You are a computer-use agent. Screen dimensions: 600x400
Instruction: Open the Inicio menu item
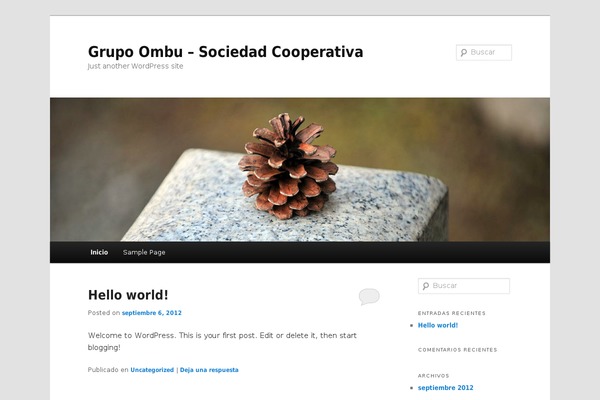[x=99, y=252]
